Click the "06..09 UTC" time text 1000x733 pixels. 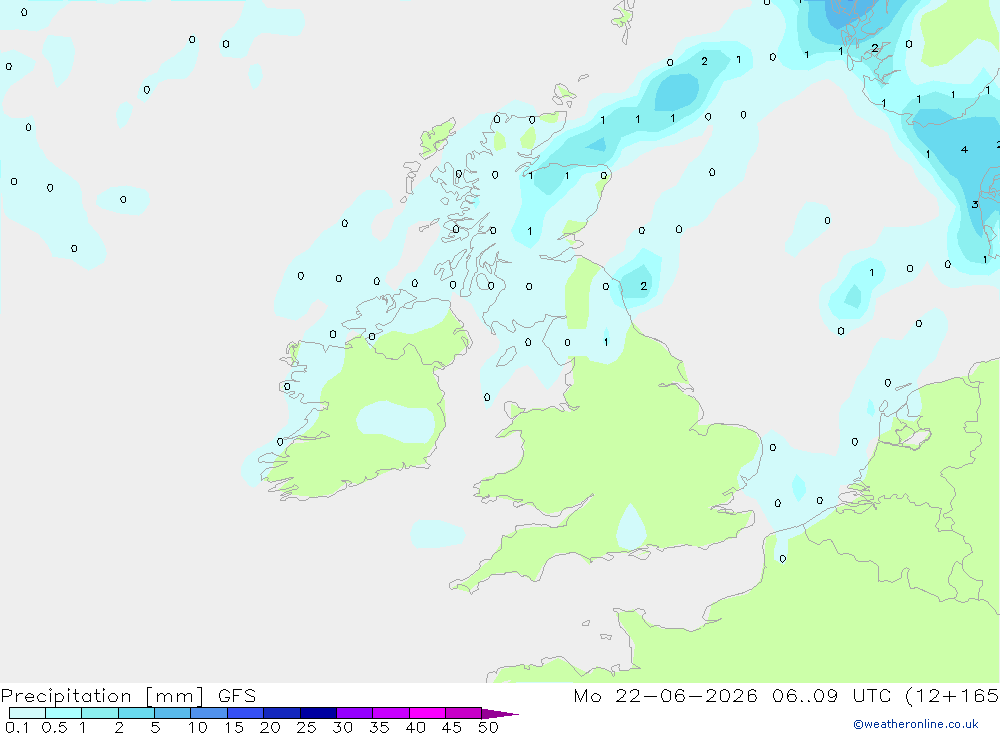pos(830,696)
